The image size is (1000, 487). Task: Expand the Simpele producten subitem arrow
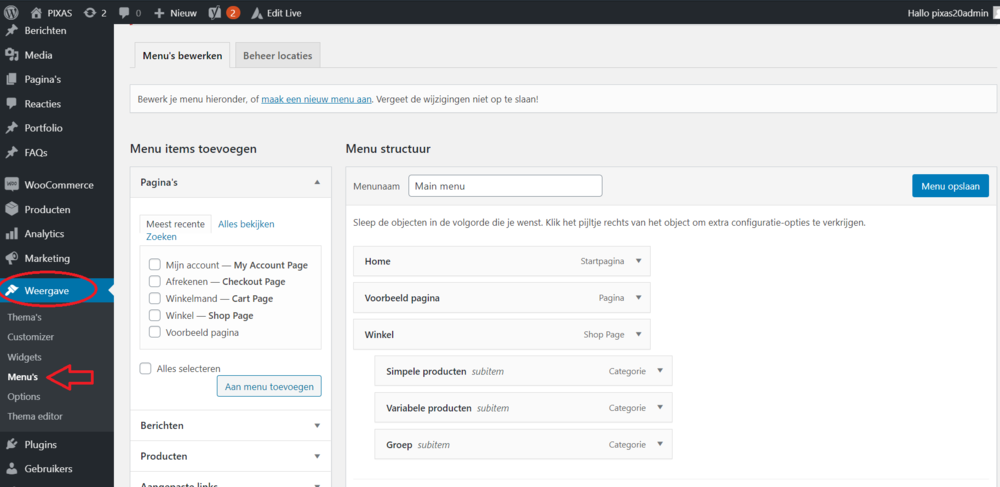[660, 371]
